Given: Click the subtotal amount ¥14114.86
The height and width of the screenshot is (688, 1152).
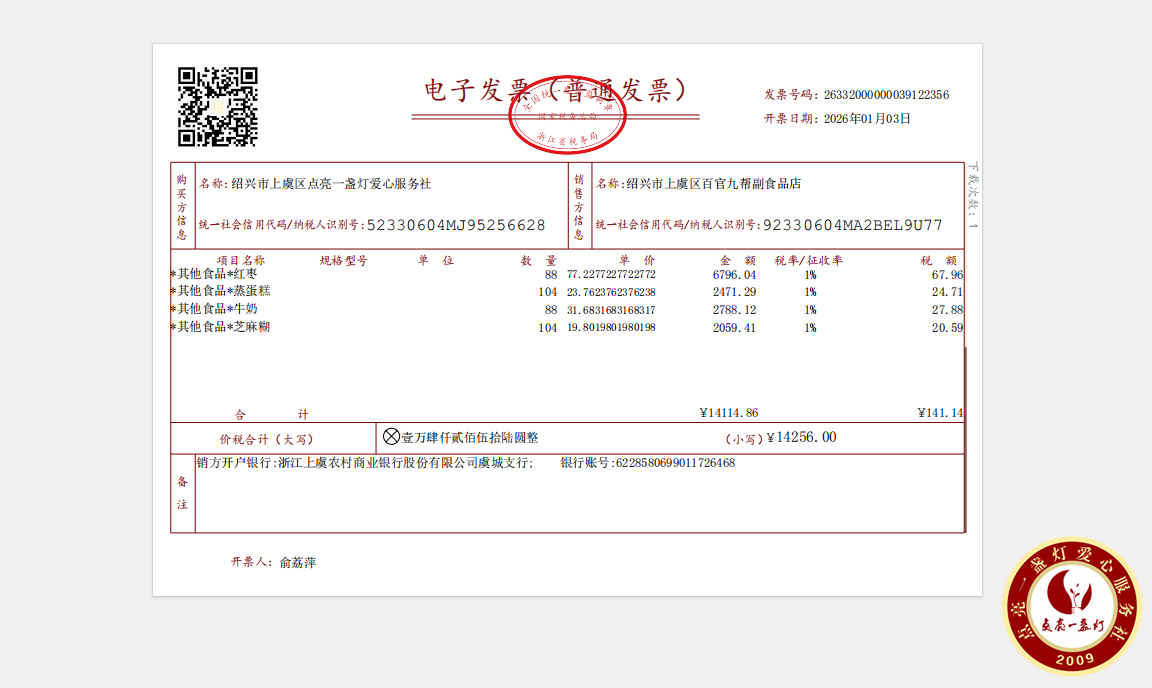Looking at the screenshot, I should pyautogui.click(x=728, y=413).
